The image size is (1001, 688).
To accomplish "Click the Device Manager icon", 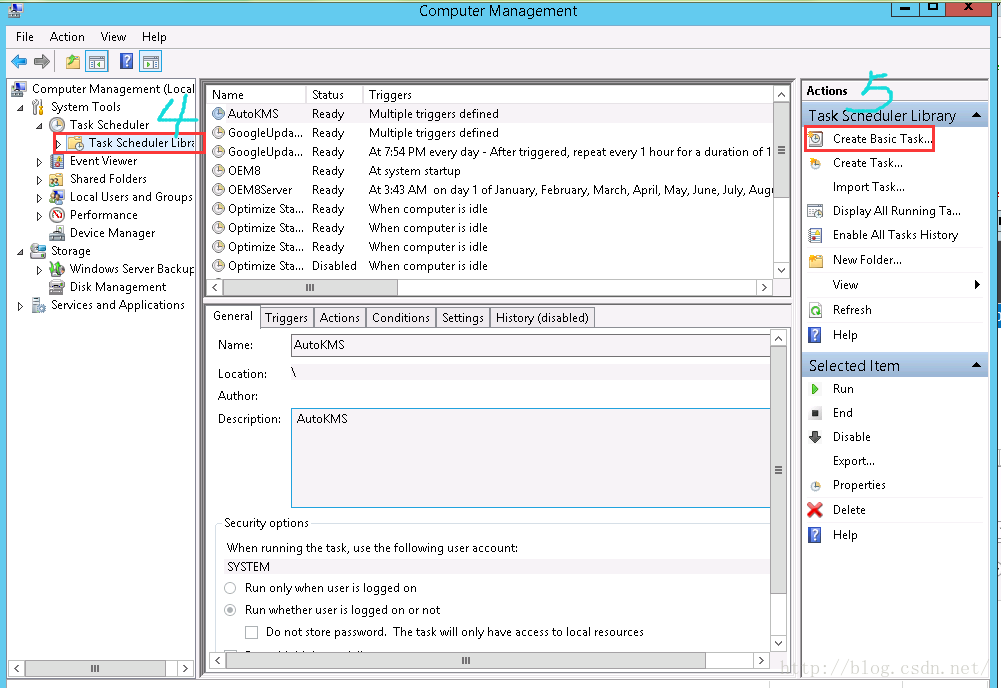I will [x=57, y=233].
